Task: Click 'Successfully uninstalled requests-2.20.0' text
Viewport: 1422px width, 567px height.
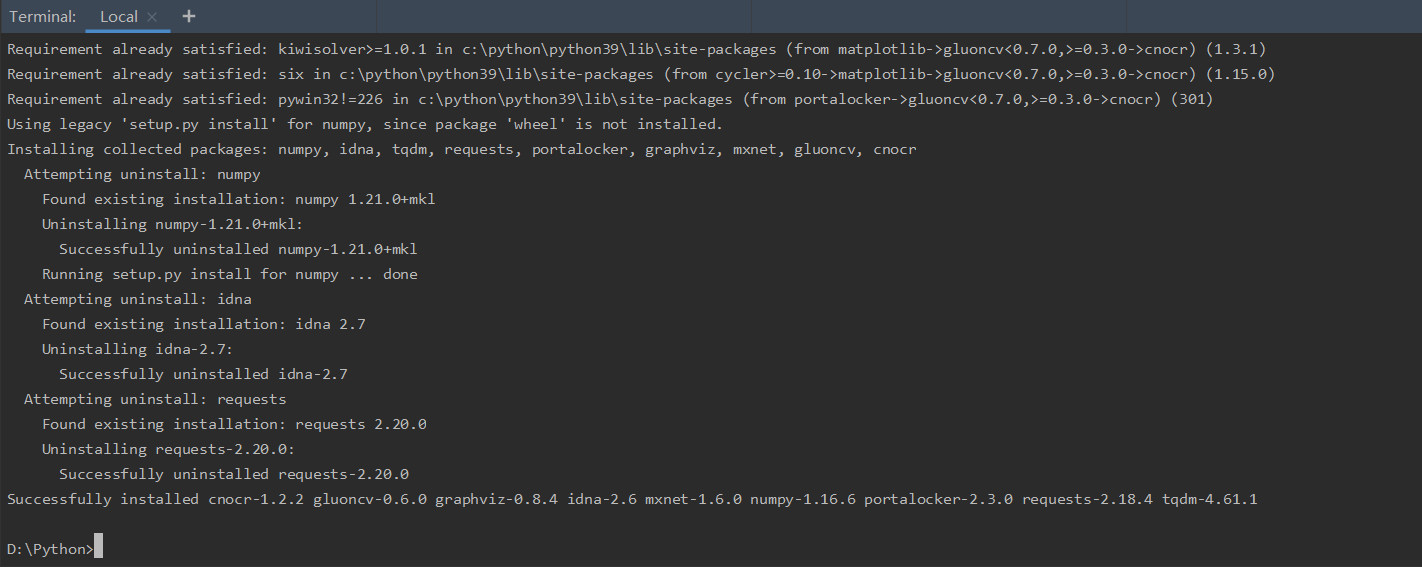Action: point(234,474)
